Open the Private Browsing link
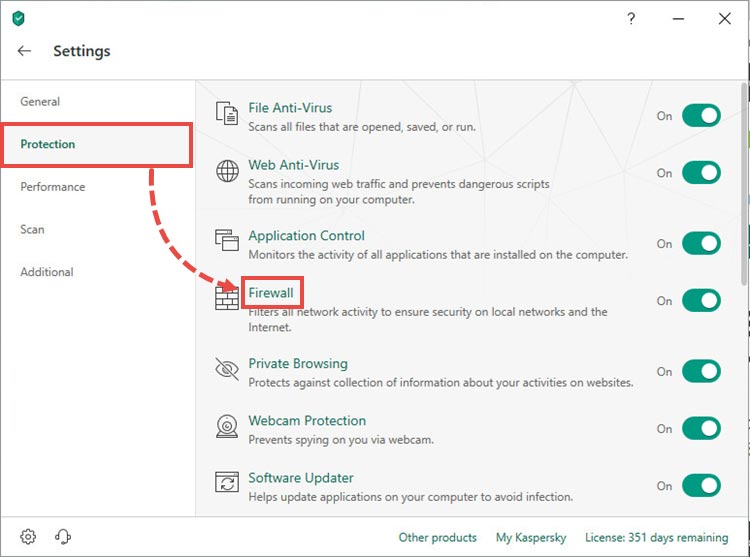The width and height of the screenshot is (750, 557). coord(298,363)
